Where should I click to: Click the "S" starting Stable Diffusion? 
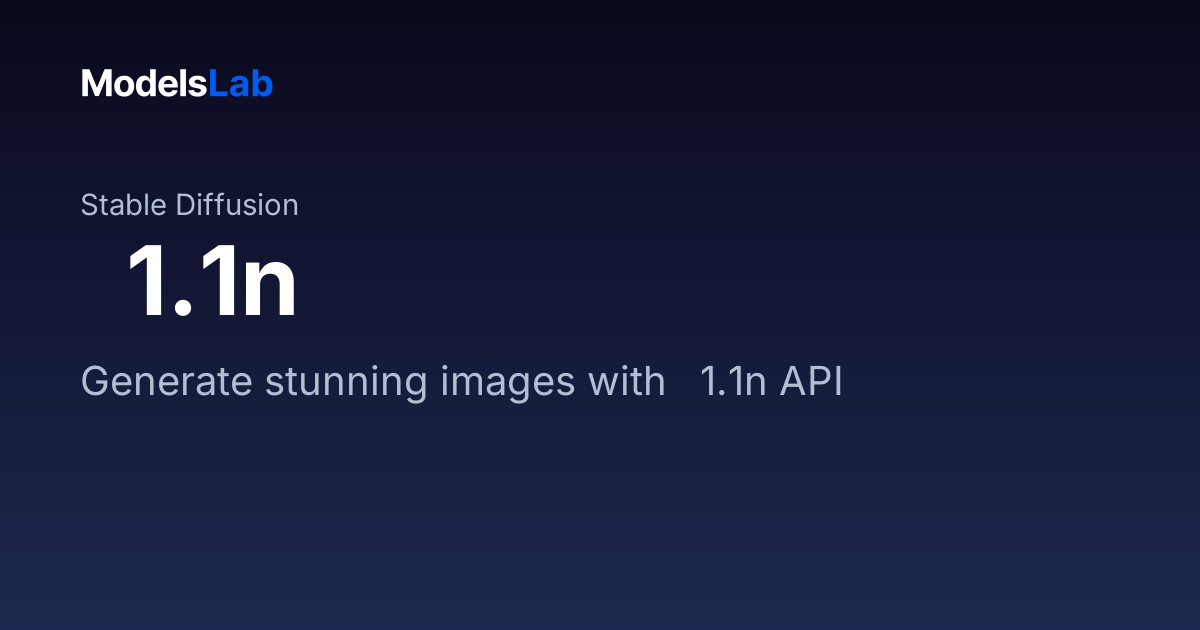coord(89,206)
